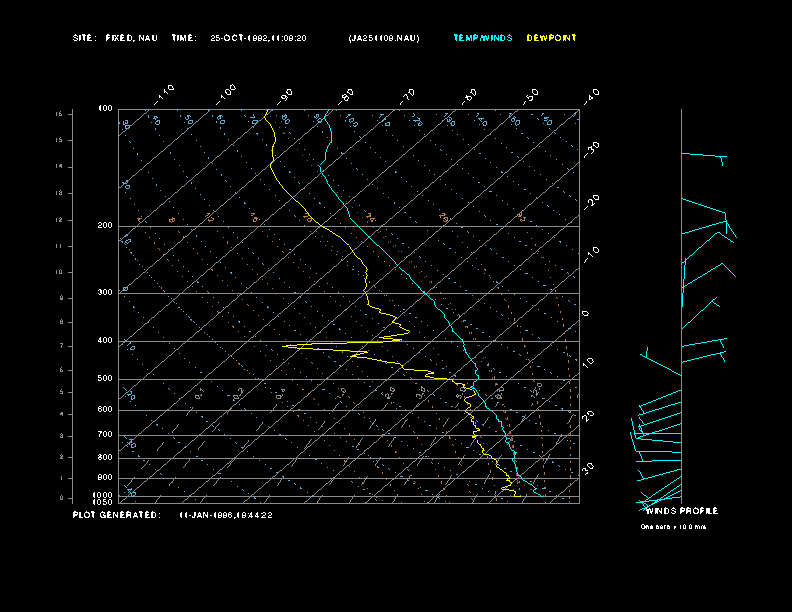792x612 pixels.
Task: Click the 100 pressure level label
Action: pos(105,108)
